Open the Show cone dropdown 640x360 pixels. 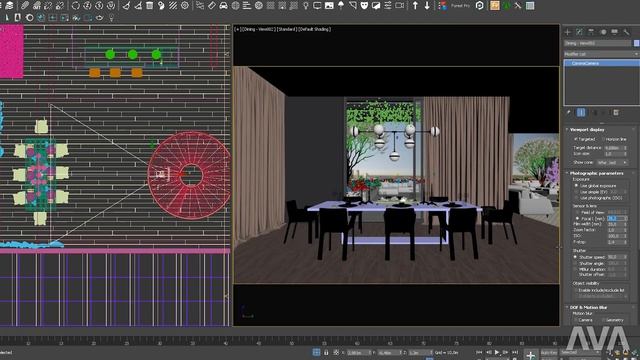click(x=612, y=162)
